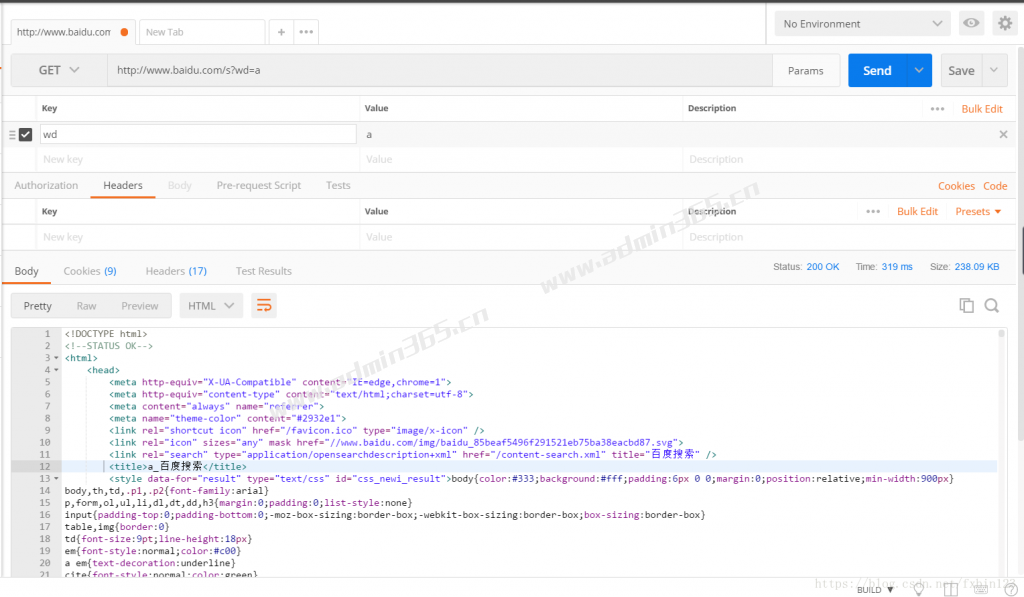Screen dimensions: 1024x597
Task: Open the Cookies link near Code
Action: click(956, 186)
